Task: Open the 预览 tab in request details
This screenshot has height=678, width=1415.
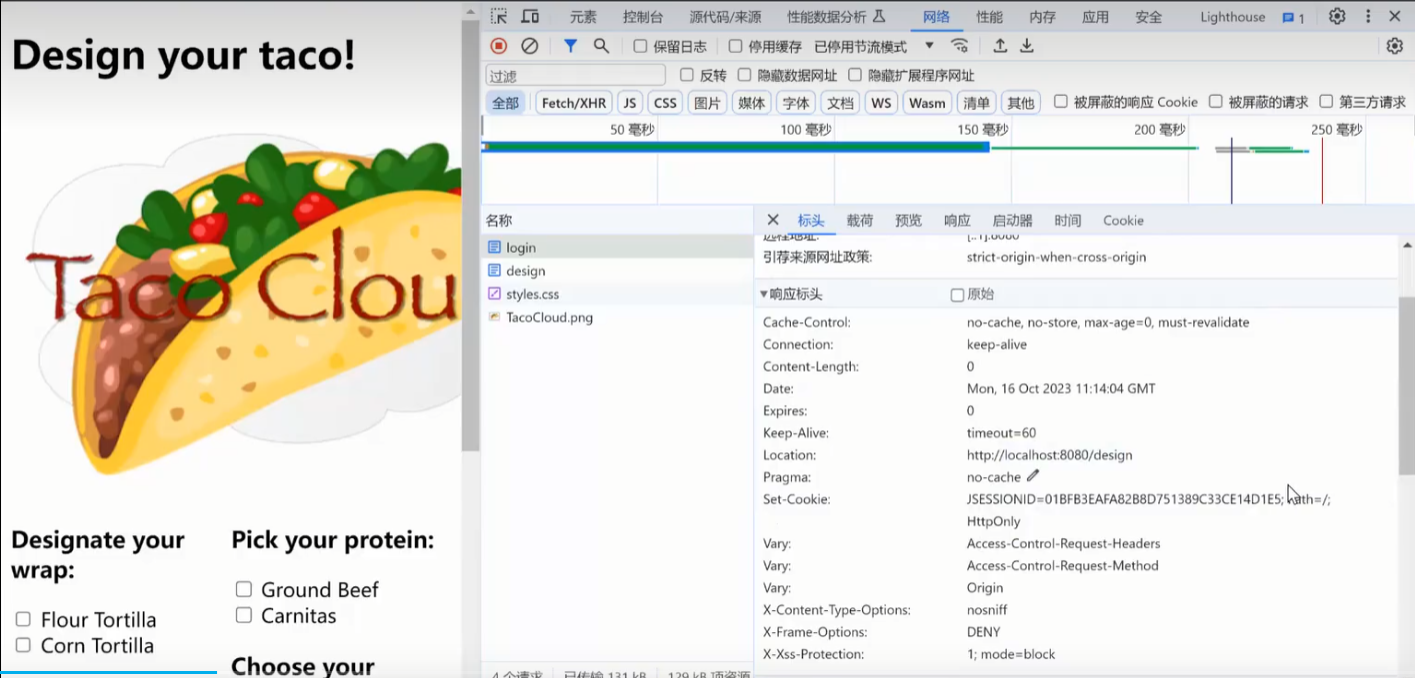Action: [x=908, y=220]
